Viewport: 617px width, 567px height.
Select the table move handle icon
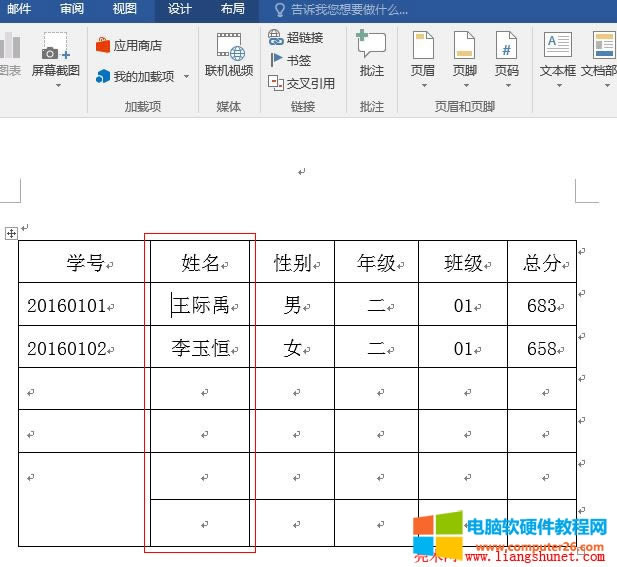(x=11, y=233)
